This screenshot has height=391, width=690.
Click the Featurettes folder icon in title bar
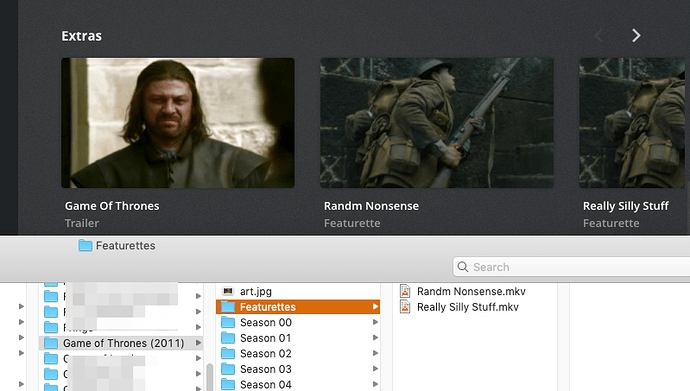tap(85, 245)
